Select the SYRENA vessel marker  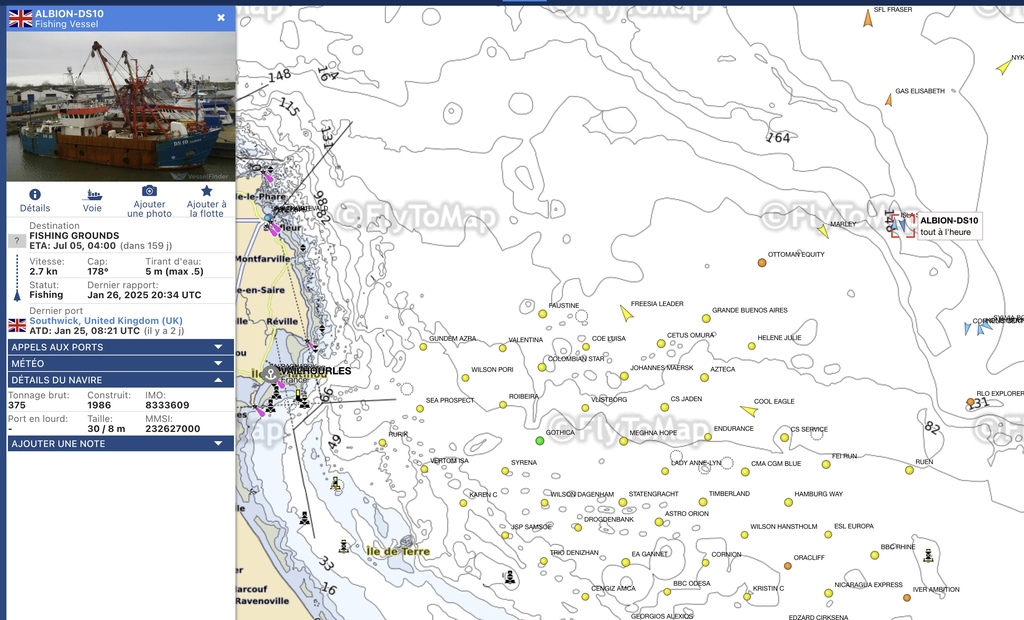[x=505, y=471]
